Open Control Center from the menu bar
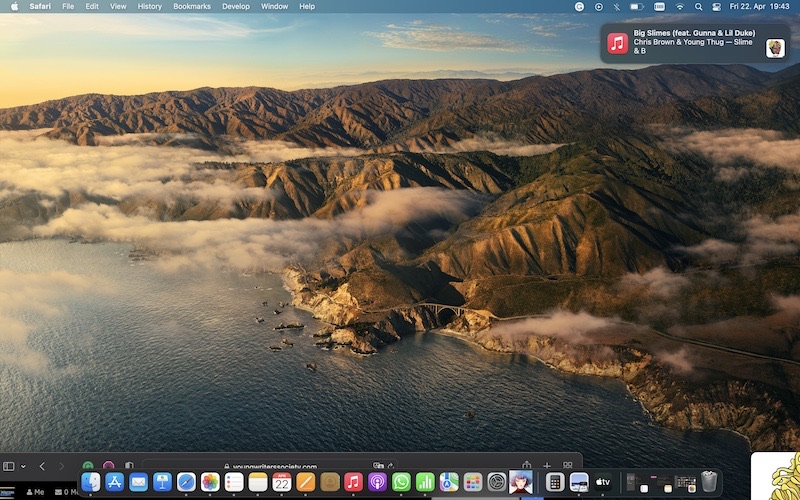The height and width of the screenshot is (500, 800). (x=716, y=7)
